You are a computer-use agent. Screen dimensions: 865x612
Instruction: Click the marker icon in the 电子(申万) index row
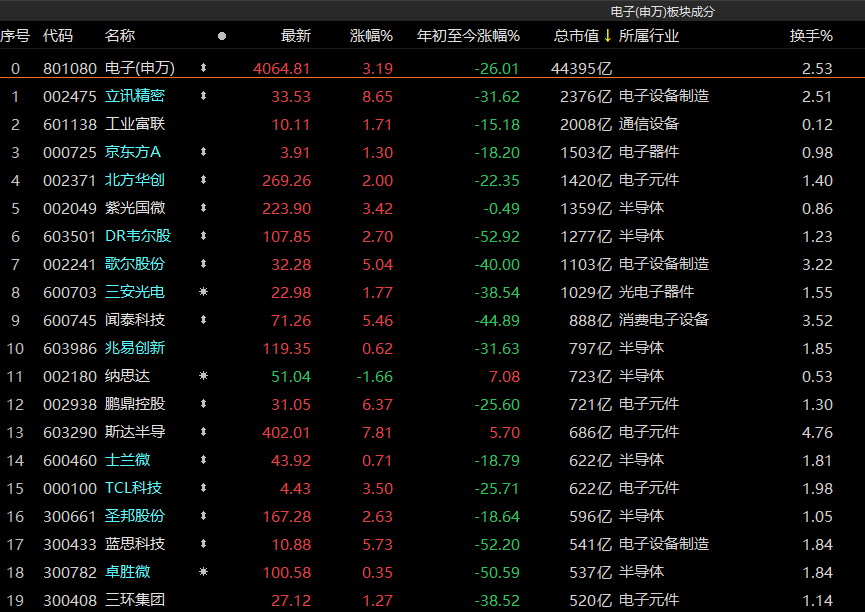[x=204, y=68]
